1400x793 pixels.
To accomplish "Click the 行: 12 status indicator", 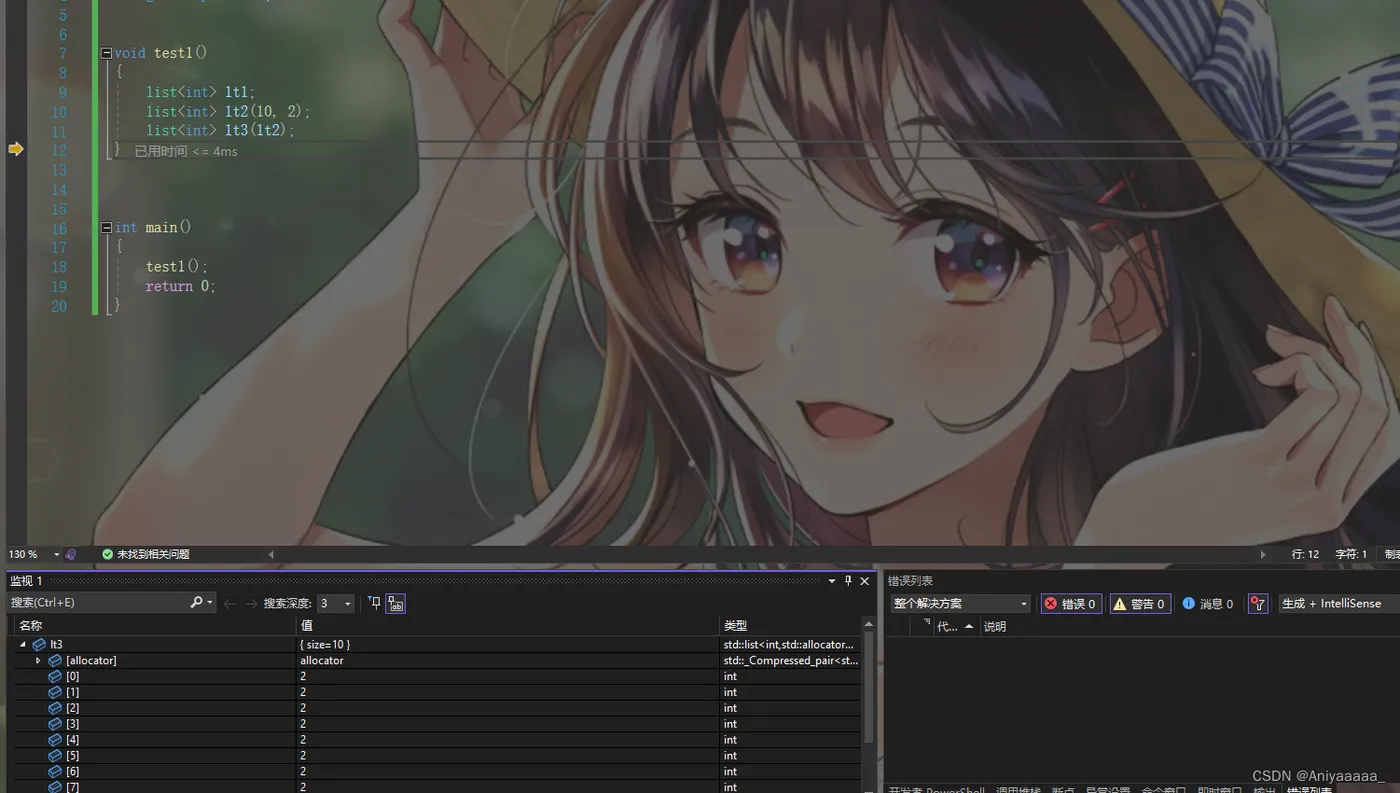I will pos(1305,554).
